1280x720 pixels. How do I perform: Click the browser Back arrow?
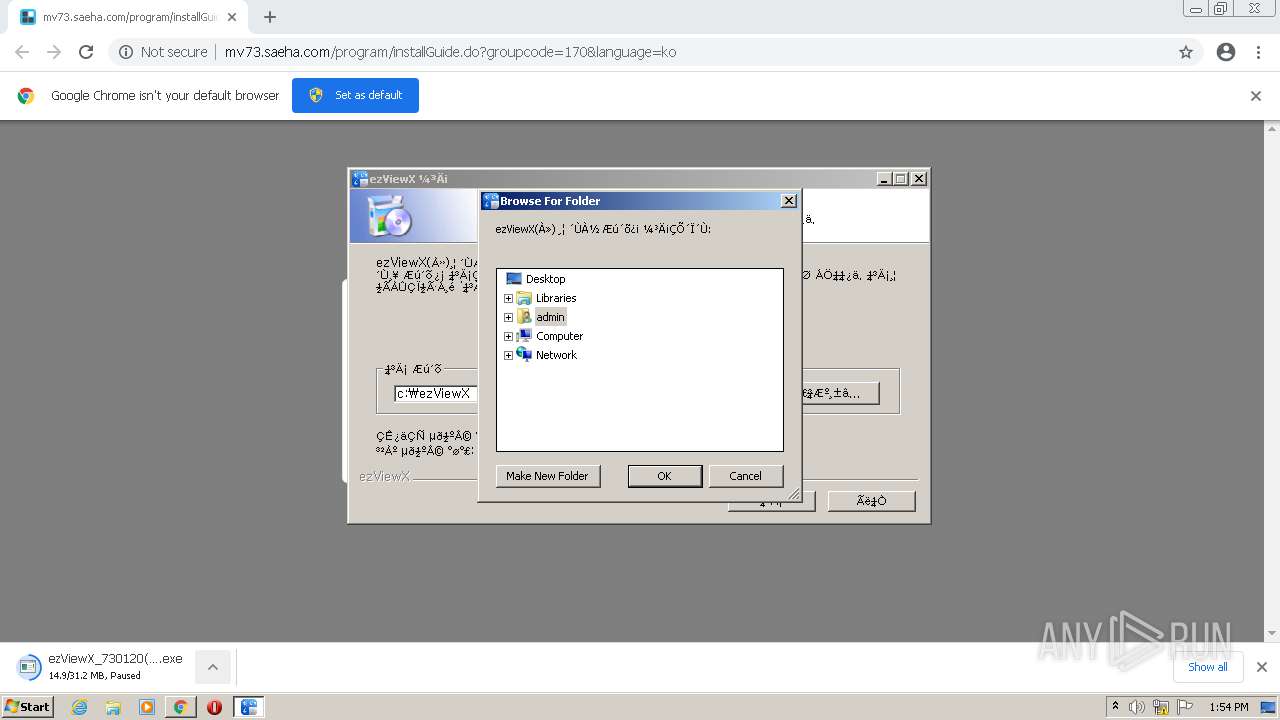pos(22,52)
